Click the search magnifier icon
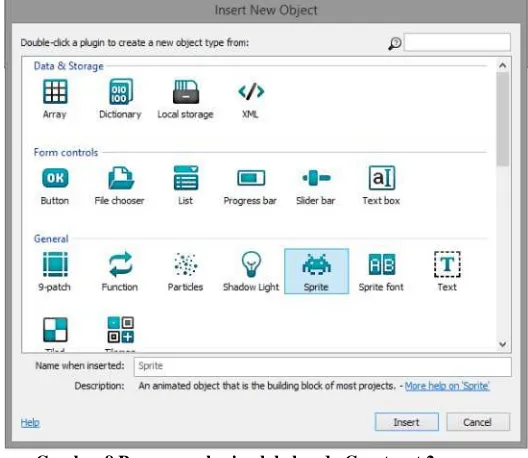Image resolution: width=528 pixels, height=458 pixels. (395, 43)
